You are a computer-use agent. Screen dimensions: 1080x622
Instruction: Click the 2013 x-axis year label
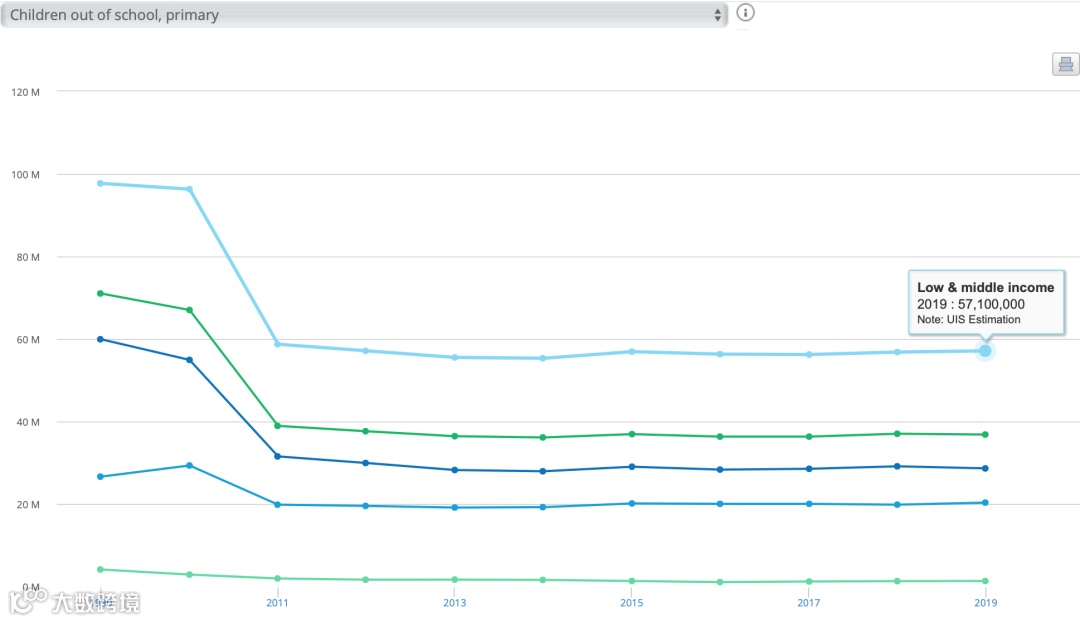click(x=455, y=603)
